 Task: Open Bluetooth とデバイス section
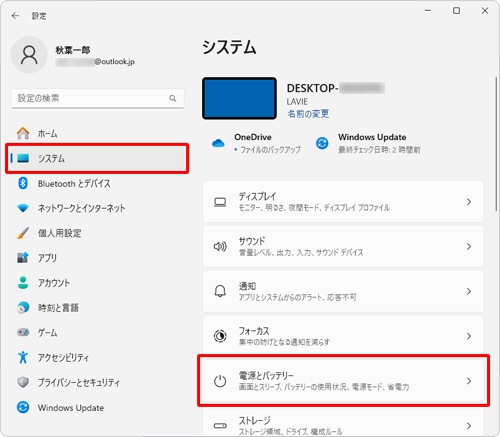(97, 183)
